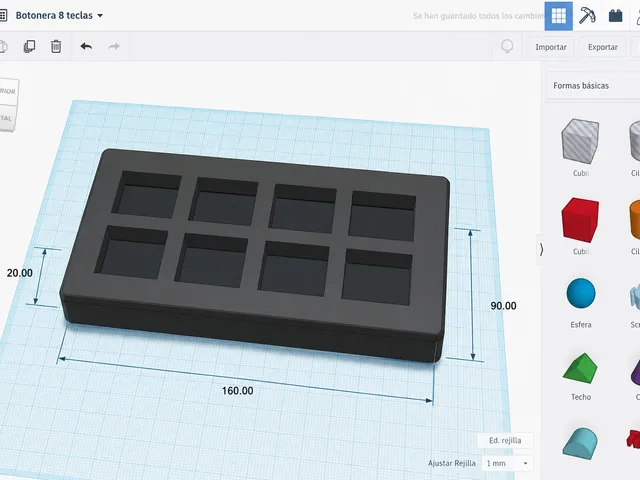Open the Formas básicas shape library dropdown
Image resolution: width=640 pixels, height=480 pixels.
[x=593, y=86]
